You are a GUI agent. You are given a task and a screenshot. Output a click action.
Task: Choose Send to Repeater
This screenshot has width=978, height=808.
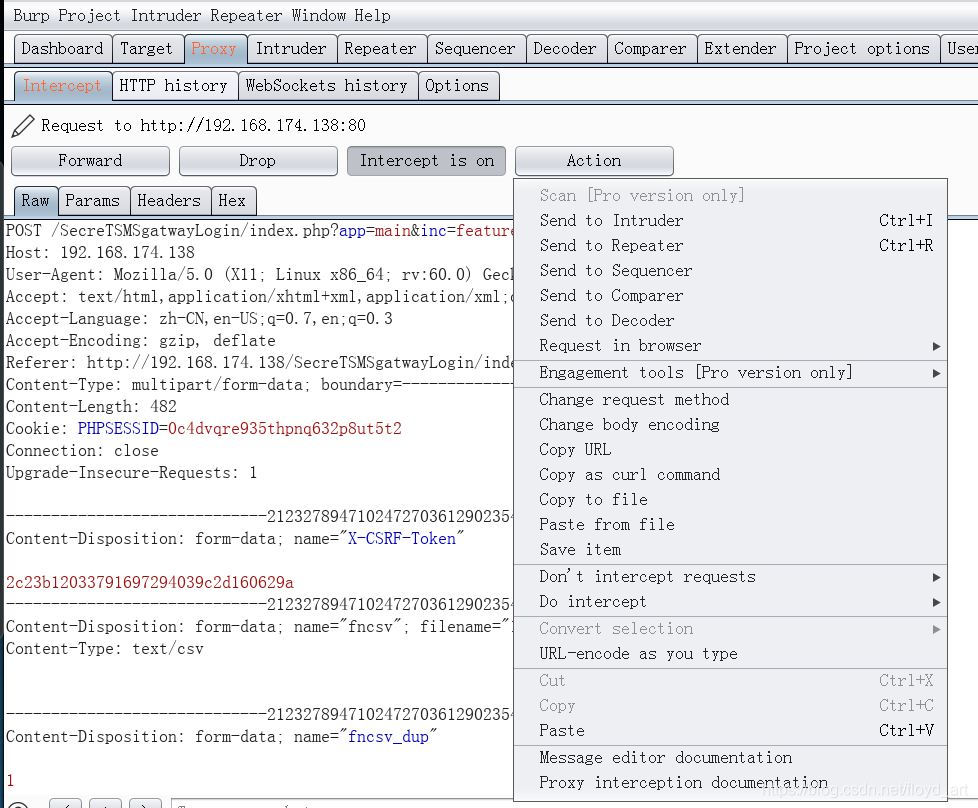coord(730,246)
